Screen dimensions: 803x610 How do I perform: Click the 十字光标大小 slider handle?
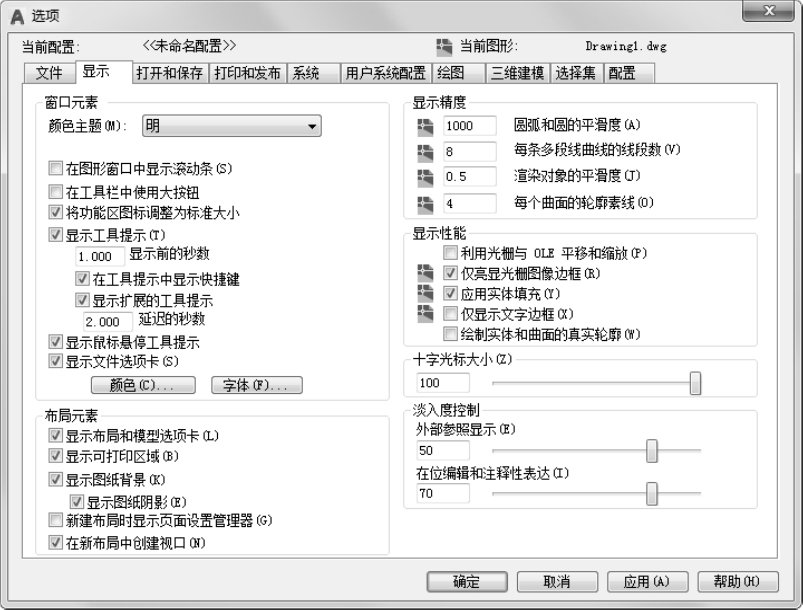click(x=695, y=383)
